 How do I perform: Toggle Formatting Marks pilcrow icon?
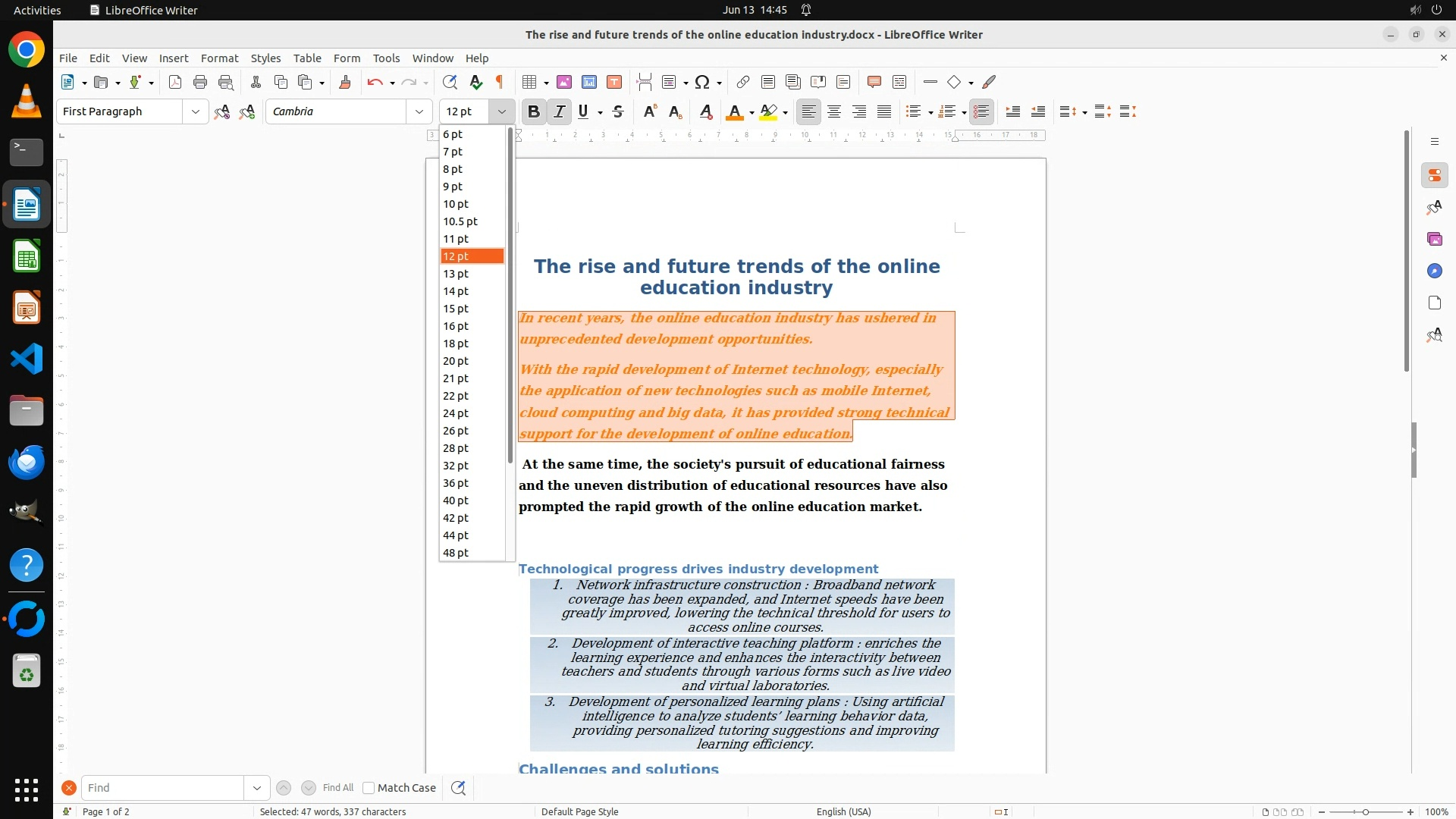500,83
